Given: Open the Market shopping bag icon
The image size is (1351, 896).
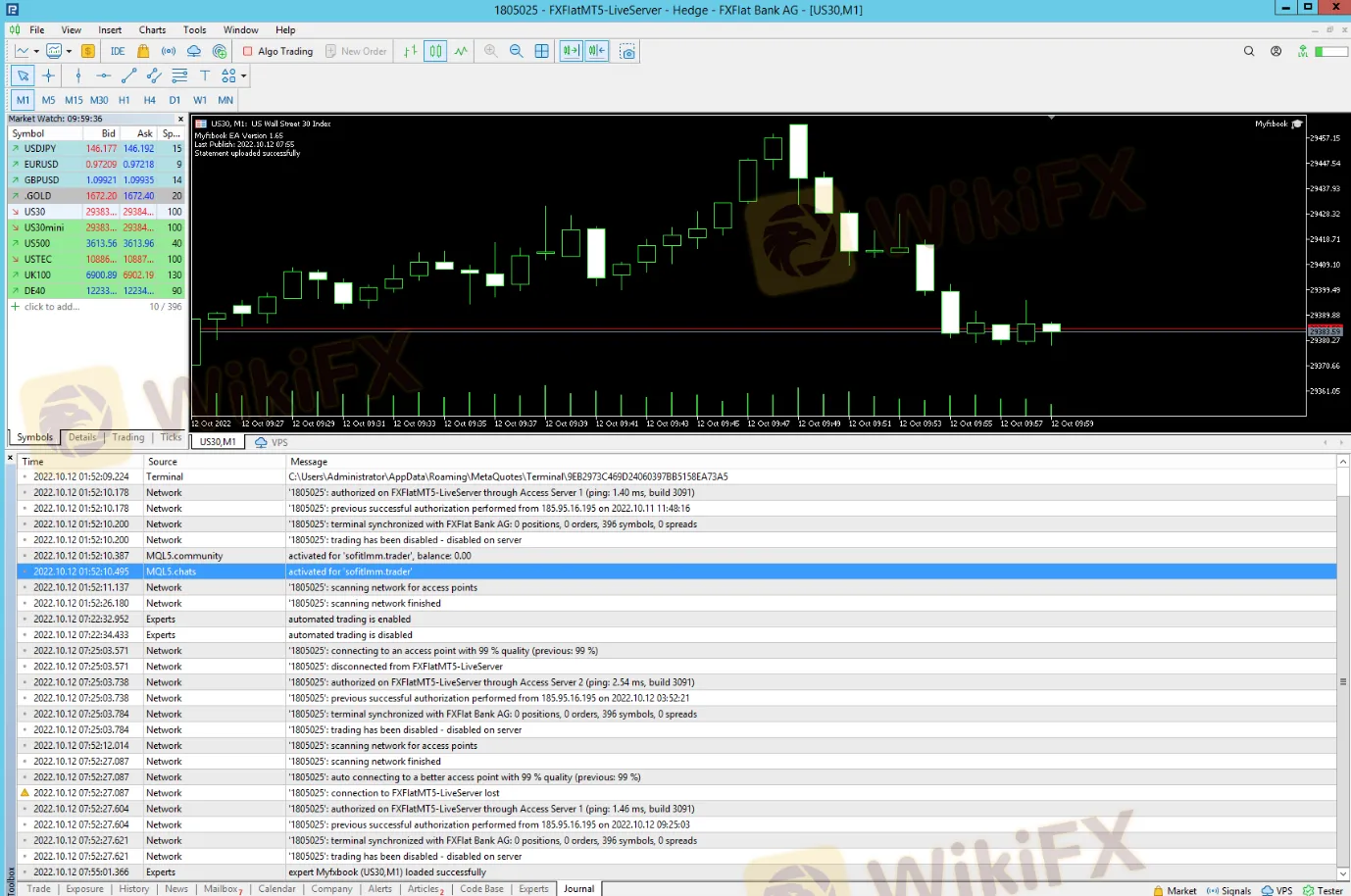Looking at the screenshot, I should click(143, 51).
